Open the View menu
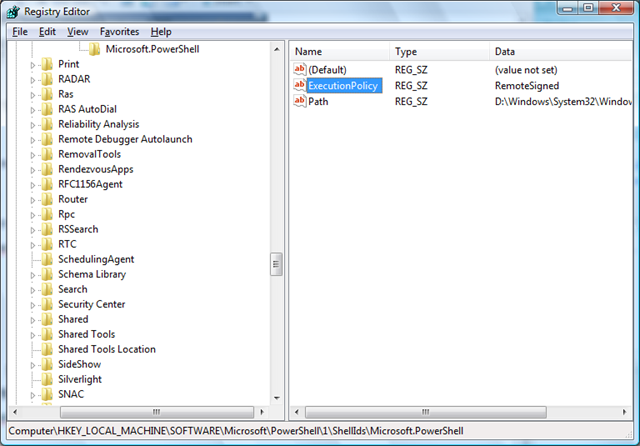The height and width of the screenshot is (446, 640). click(x=78, y=32)
